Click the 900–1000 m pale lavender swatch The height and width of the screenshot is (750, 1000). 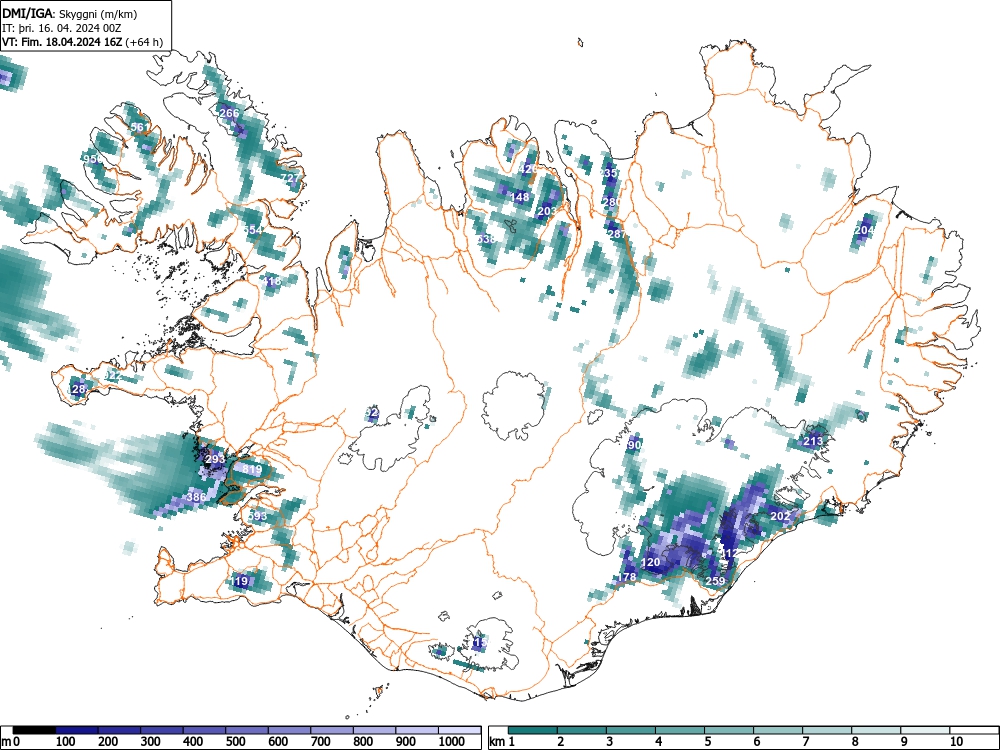pyautogui.click(x=417, y=730)
